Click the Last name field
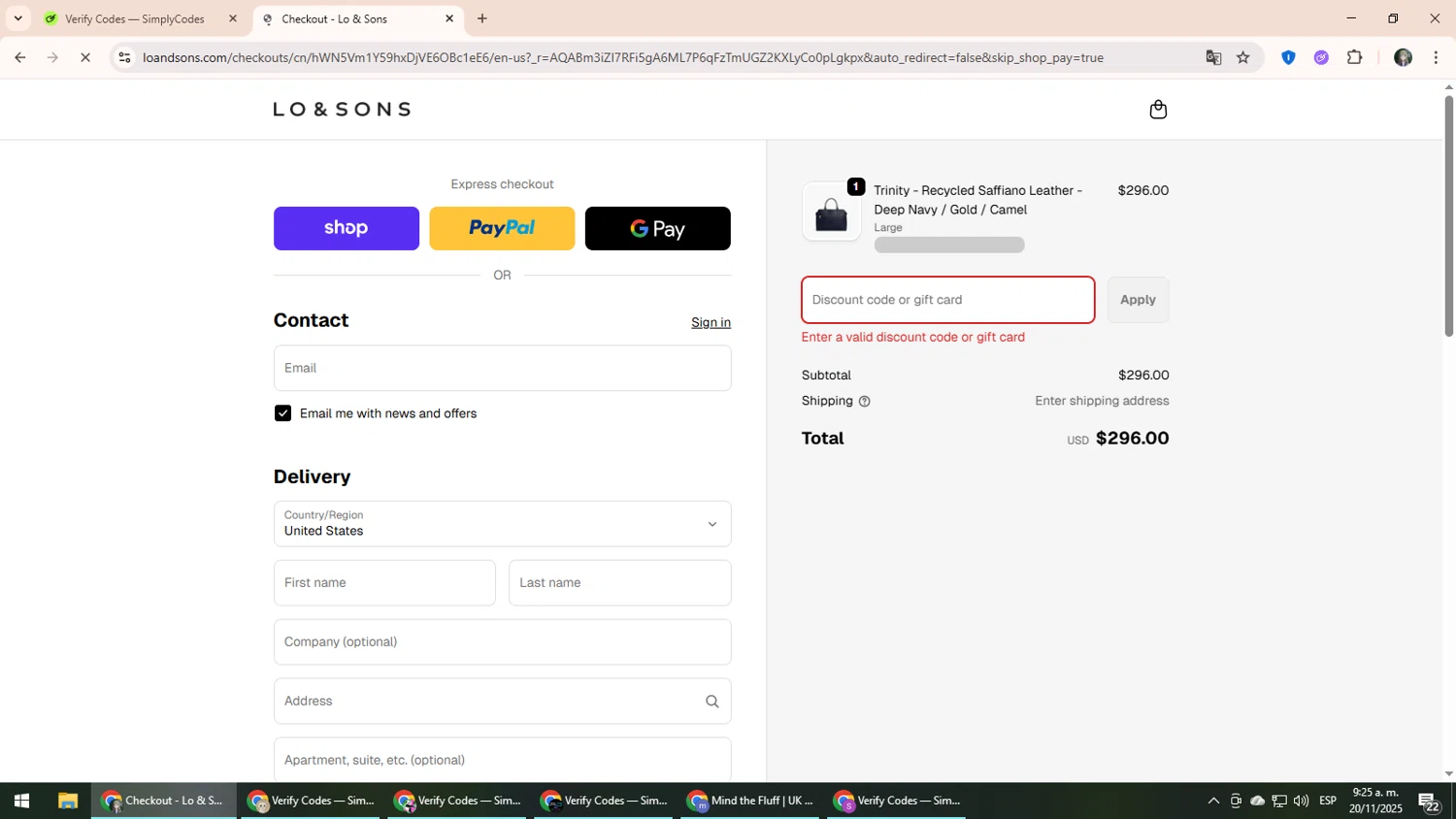Image resolution: width=1456 pixels, height=819 pixels. pos(619,583)
